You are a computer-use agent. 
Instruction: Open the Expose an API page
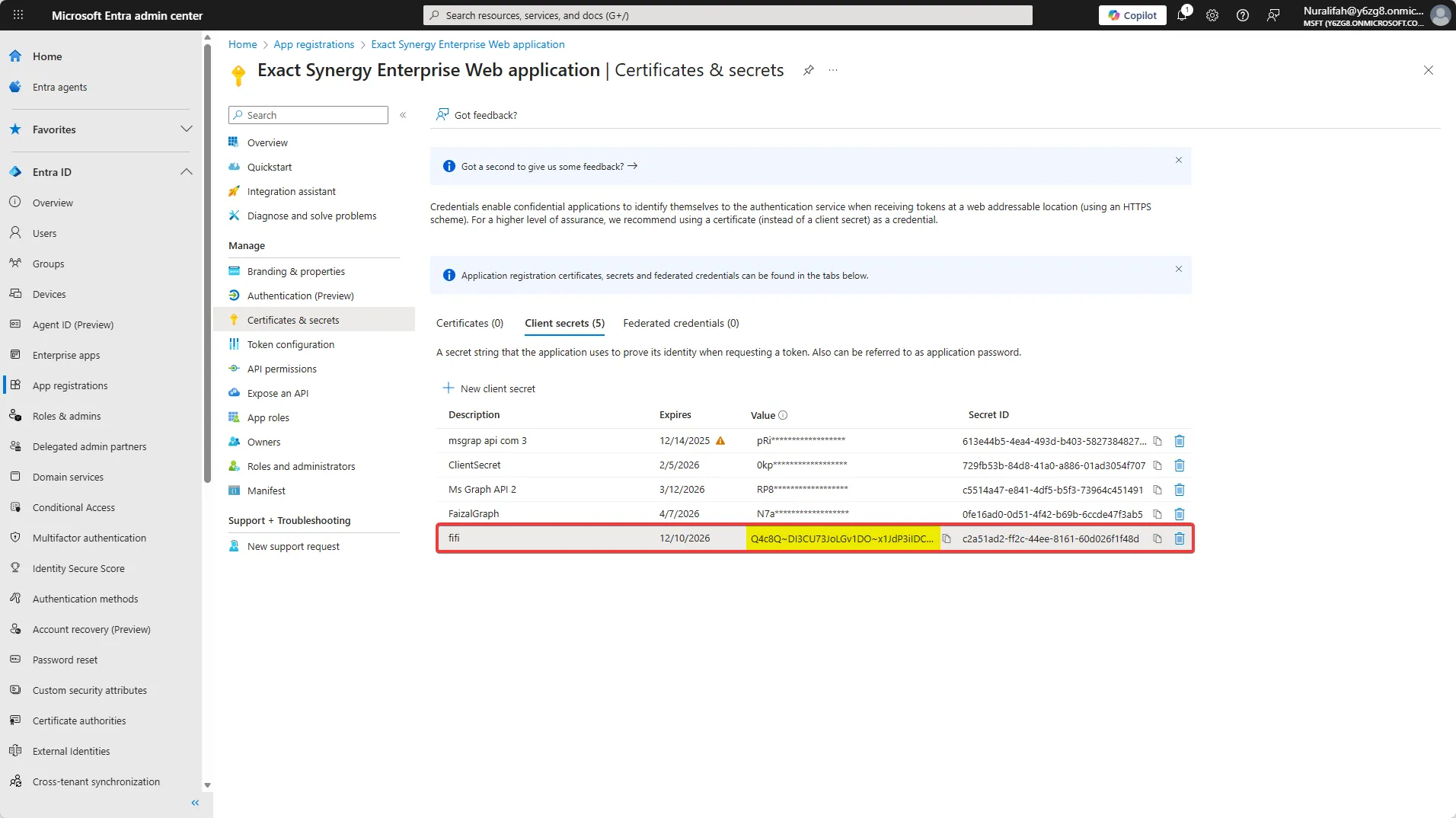tap(276, 393)
